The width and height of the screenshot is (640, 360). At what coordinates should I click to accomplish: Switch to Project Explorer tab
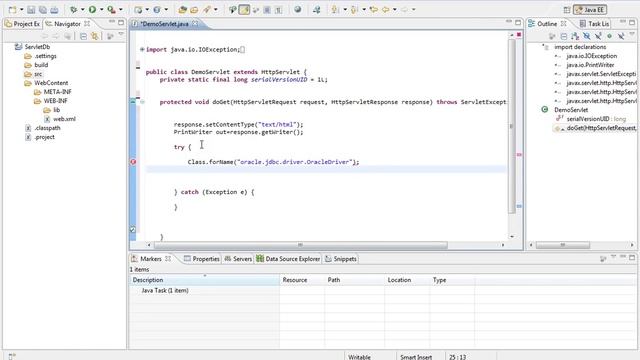tap(23, 24)
